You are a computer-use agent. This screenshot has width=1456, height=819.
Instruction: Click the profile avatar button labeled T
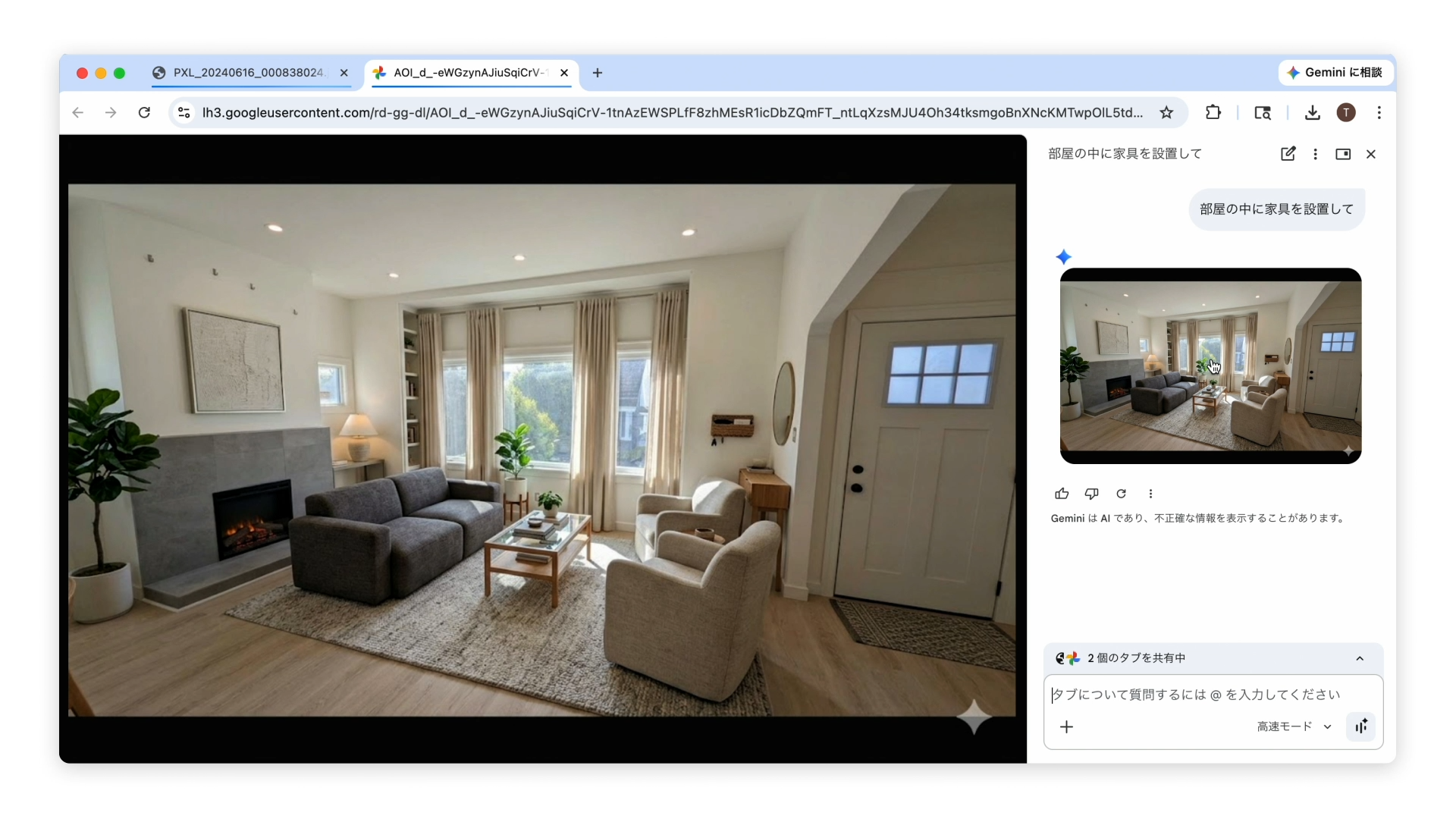coord(1346,112)
